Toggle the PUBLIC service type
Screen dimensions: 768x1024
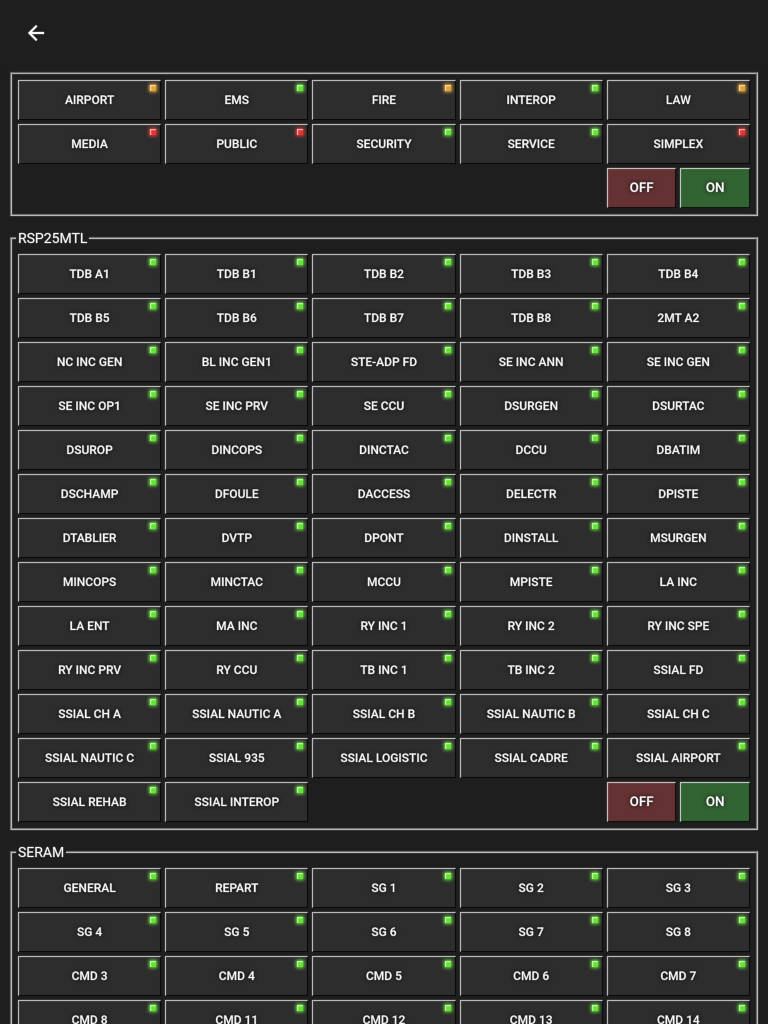coord(236,144)
